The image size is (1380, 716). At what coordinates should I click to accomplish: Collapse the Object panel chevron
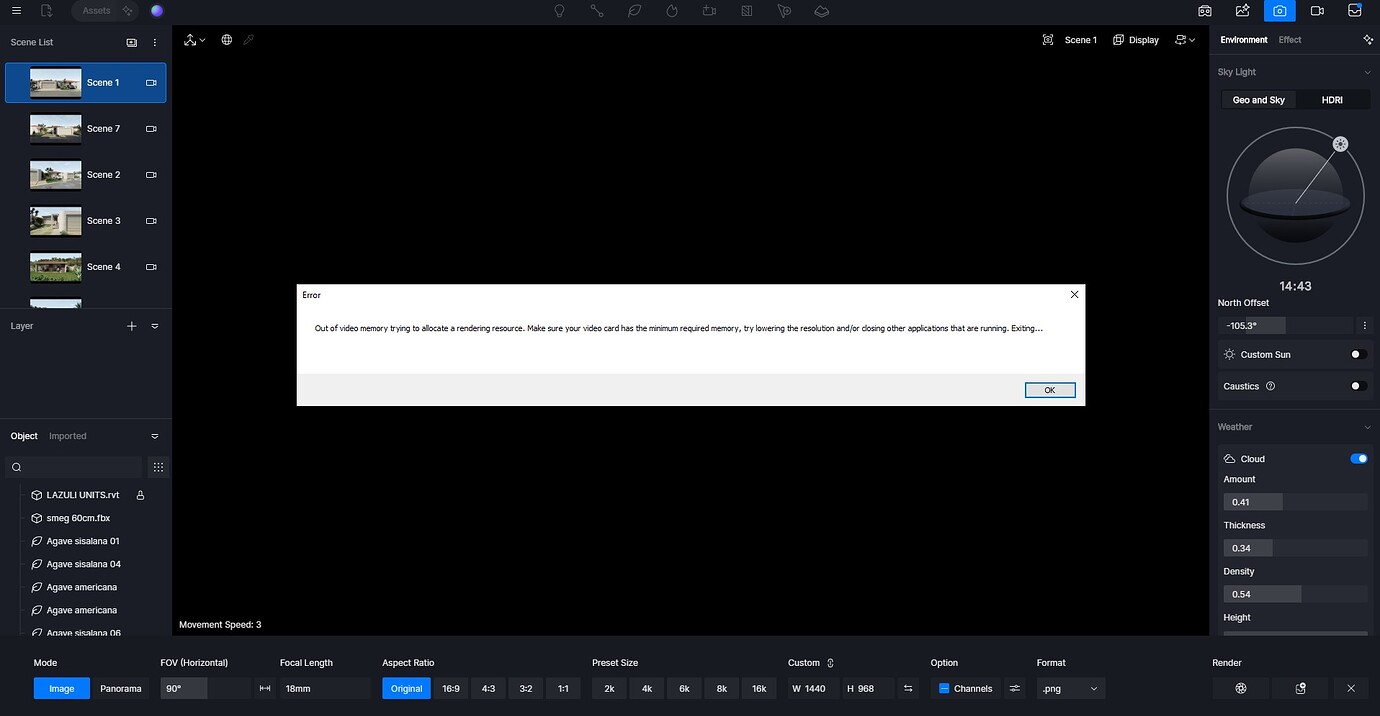point(155,436)
